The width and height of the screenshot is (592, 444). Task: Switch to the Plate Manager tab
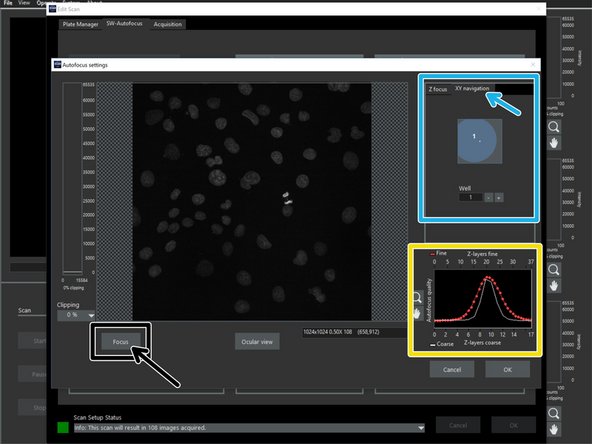[80, 24]
